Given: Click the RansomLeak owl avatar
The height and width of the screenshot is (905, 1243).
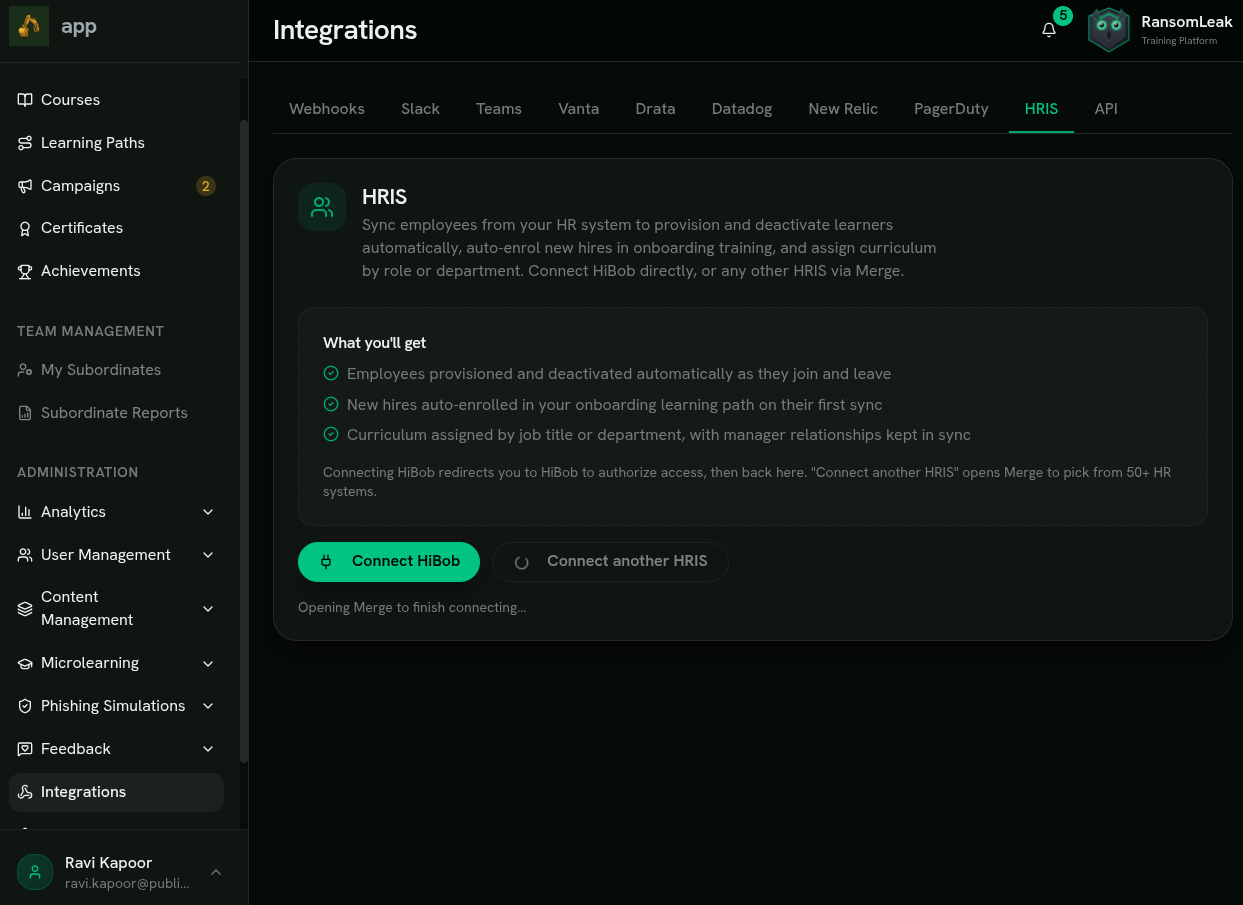Looking at the screenshot, I should [1108, 30].
